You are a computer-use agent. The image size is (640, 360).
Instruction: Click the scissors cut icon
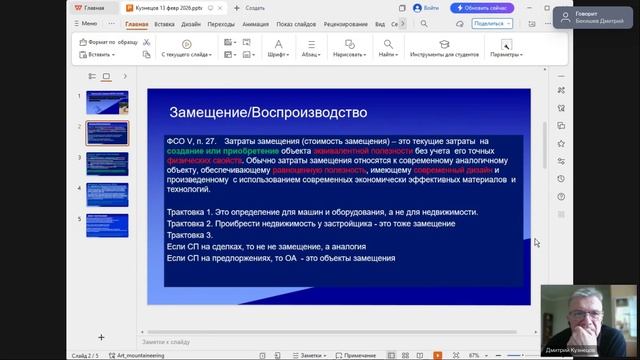click(x=147, y=42)
